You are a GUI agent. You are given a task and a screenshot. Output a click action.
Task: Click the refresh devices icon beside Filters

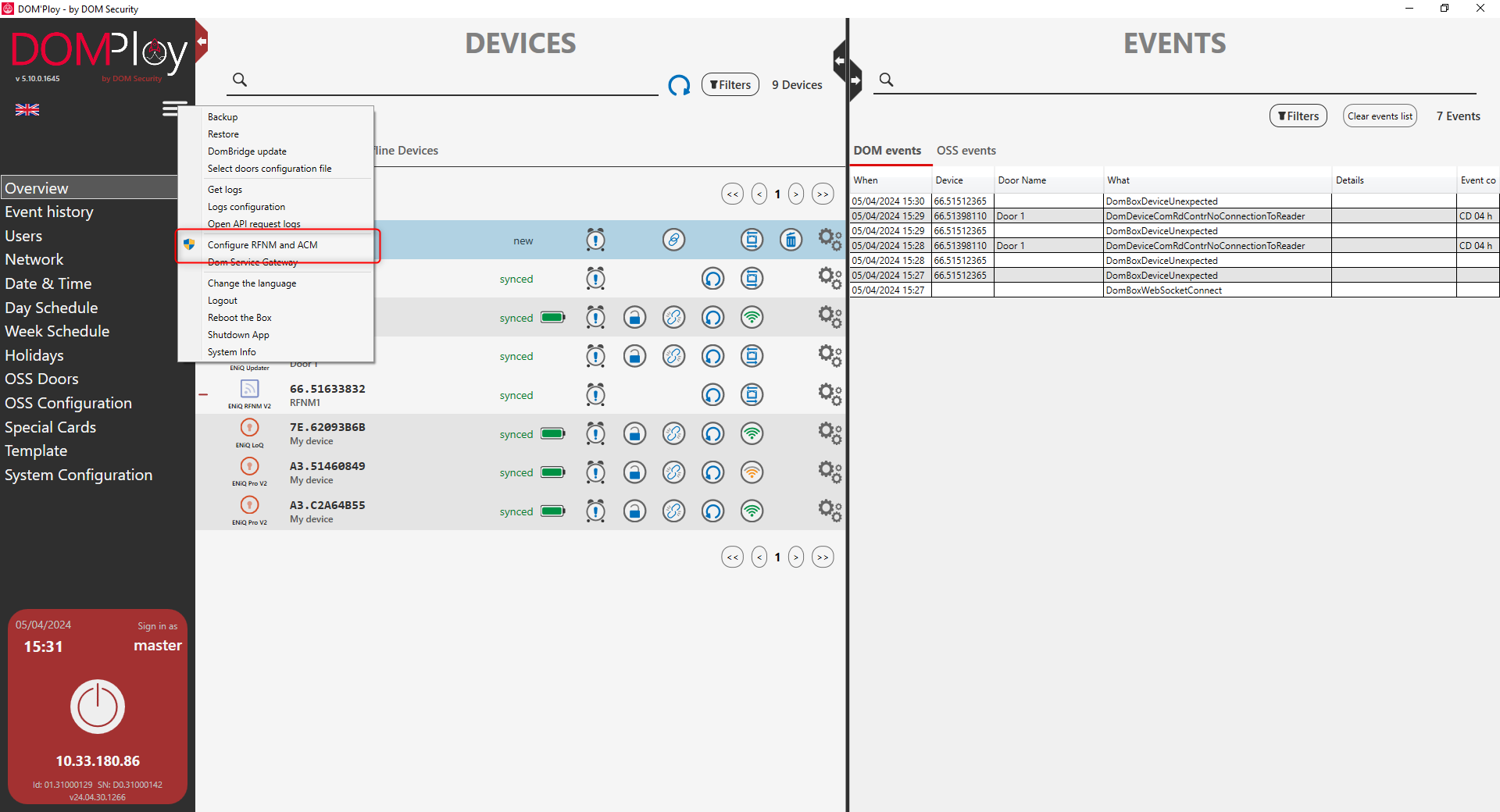click(x=679, y=85)
